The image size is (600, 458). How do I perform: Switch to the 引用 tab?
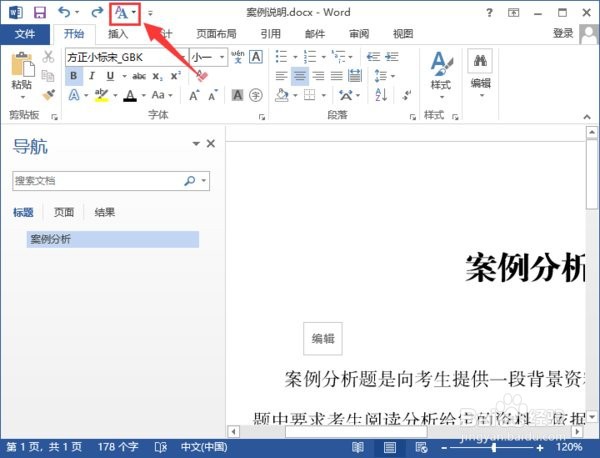[271, 34]
